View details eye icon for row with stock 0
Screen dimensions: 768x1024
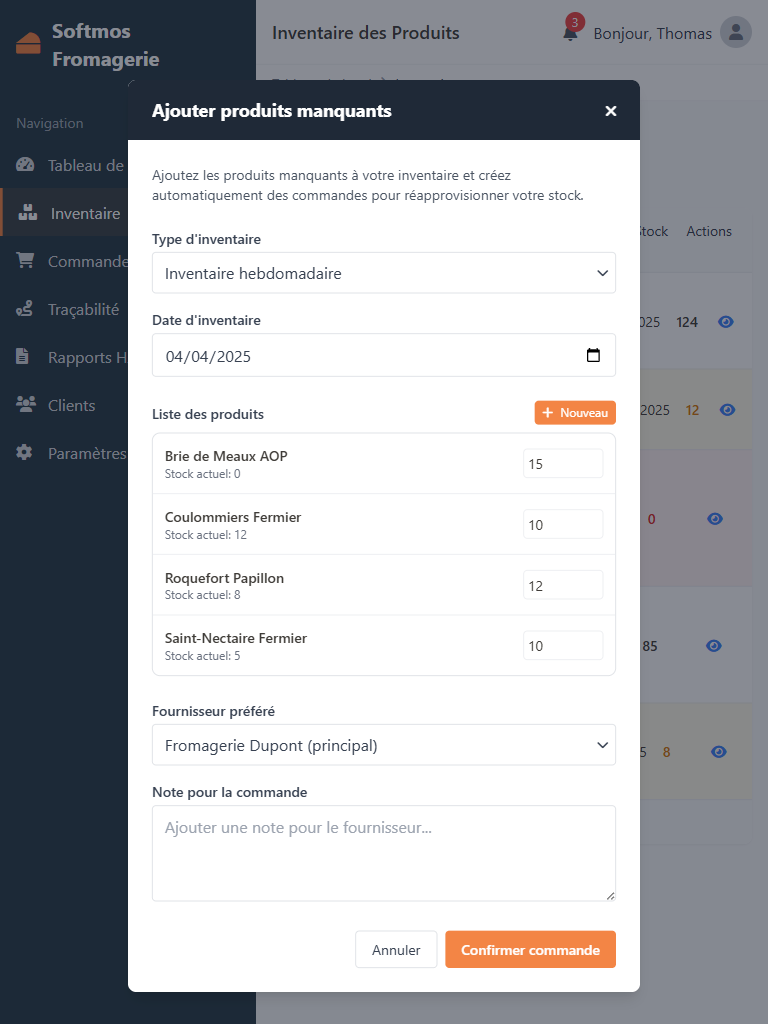click(x=715, y=519)
